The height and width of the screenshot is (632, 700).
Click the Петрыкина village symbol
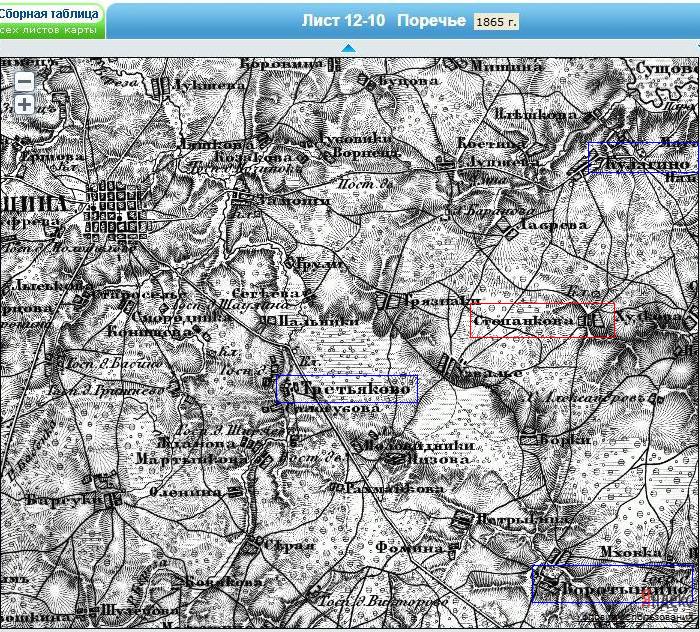[x=463, y=520]
